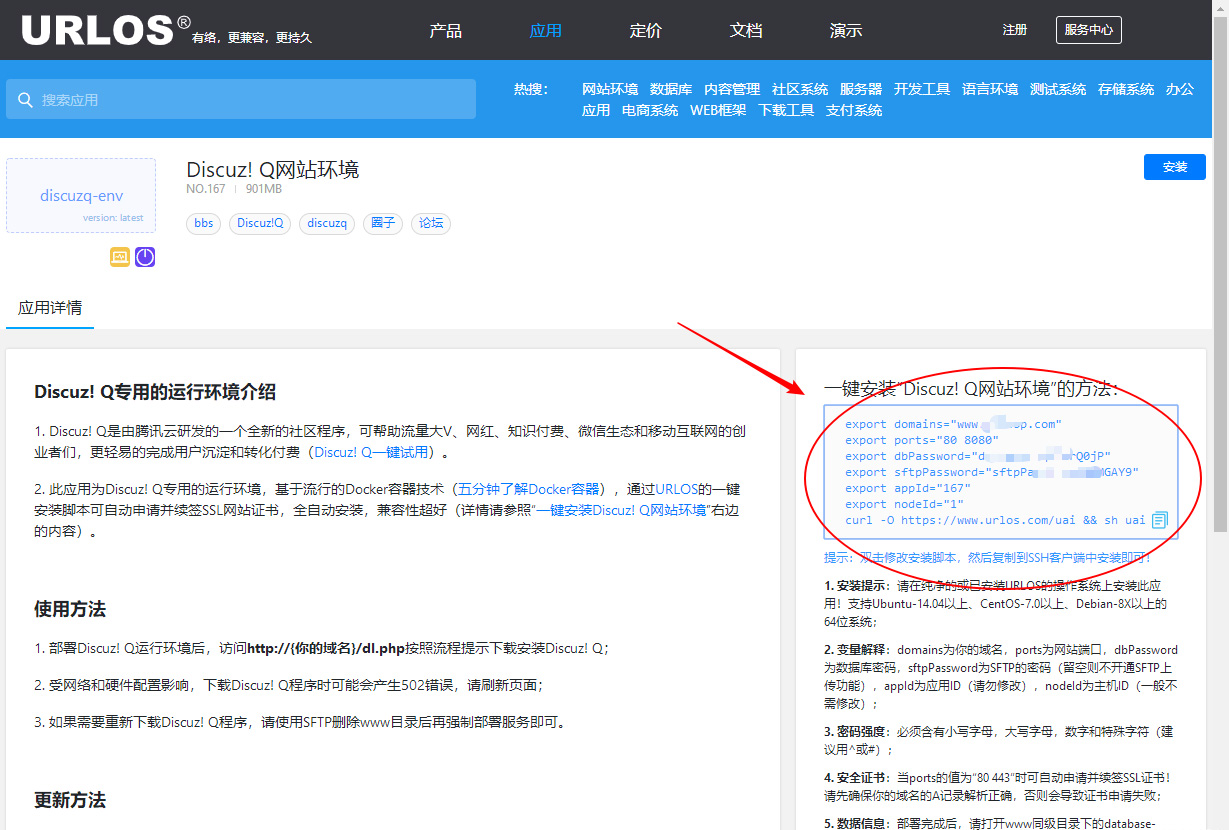Screen dimensions: 1229x830
Task: Select the discuzq tag
Action: 327,223
